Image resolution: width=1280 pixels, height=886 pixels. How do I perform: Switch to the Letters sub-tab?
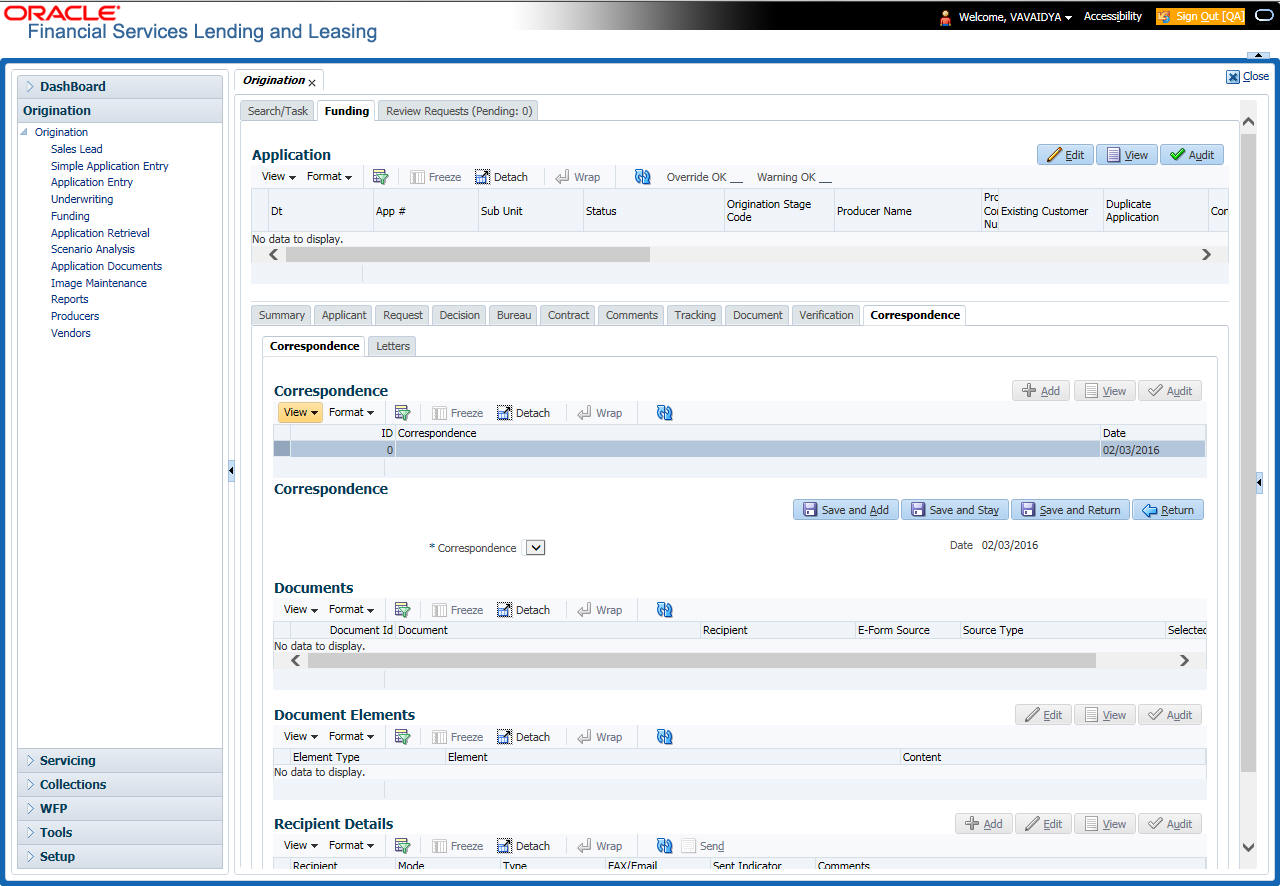pyautogui.click(x=392, y=346)
